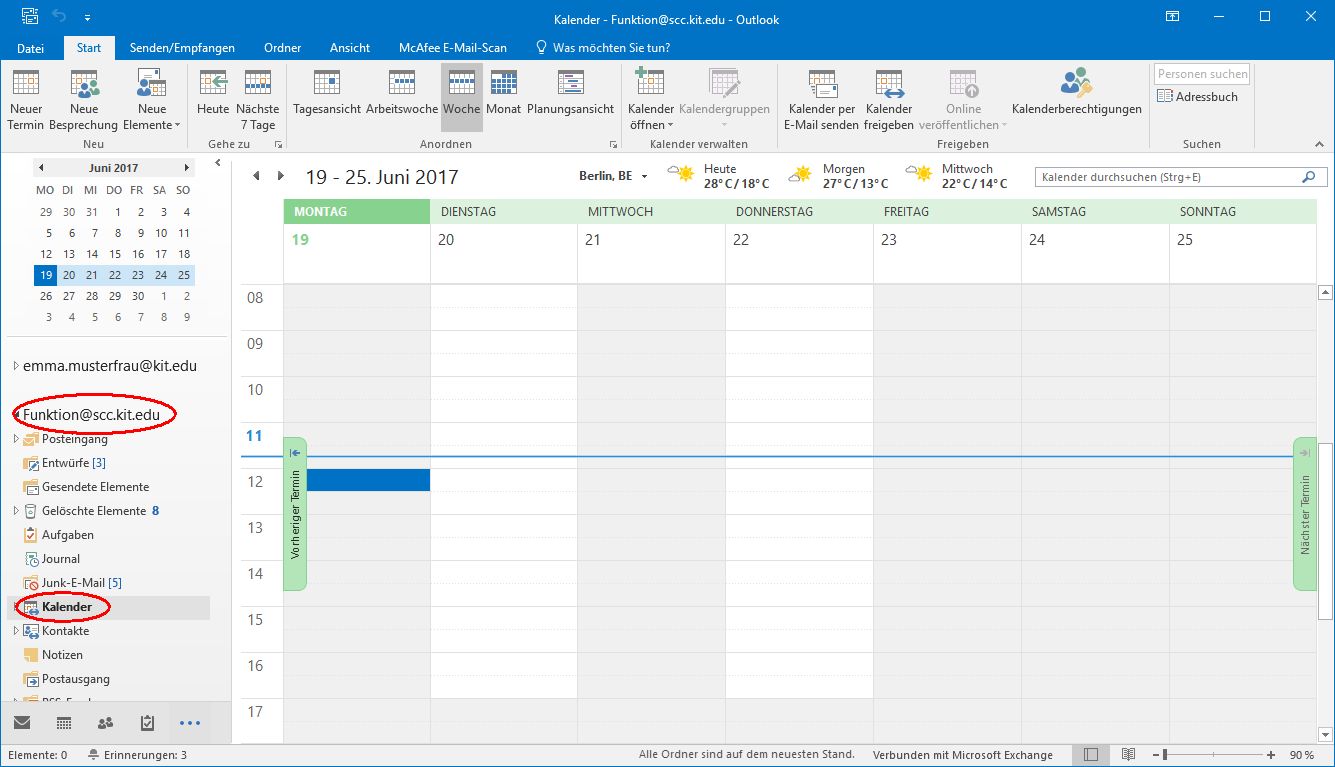Show more navigation options (three dots)
1335x767 pixels.
(x=190, y=723)
